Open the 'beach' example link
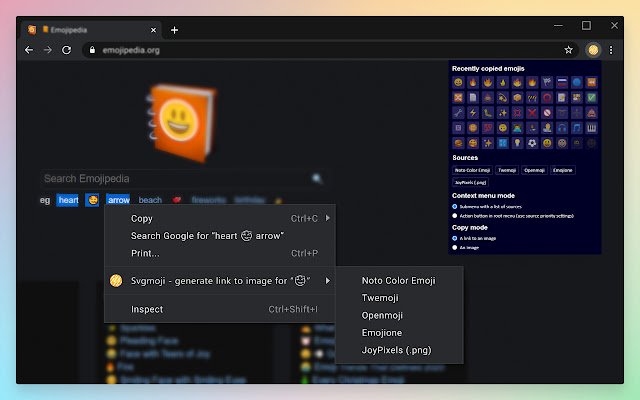 click(150, 200)
